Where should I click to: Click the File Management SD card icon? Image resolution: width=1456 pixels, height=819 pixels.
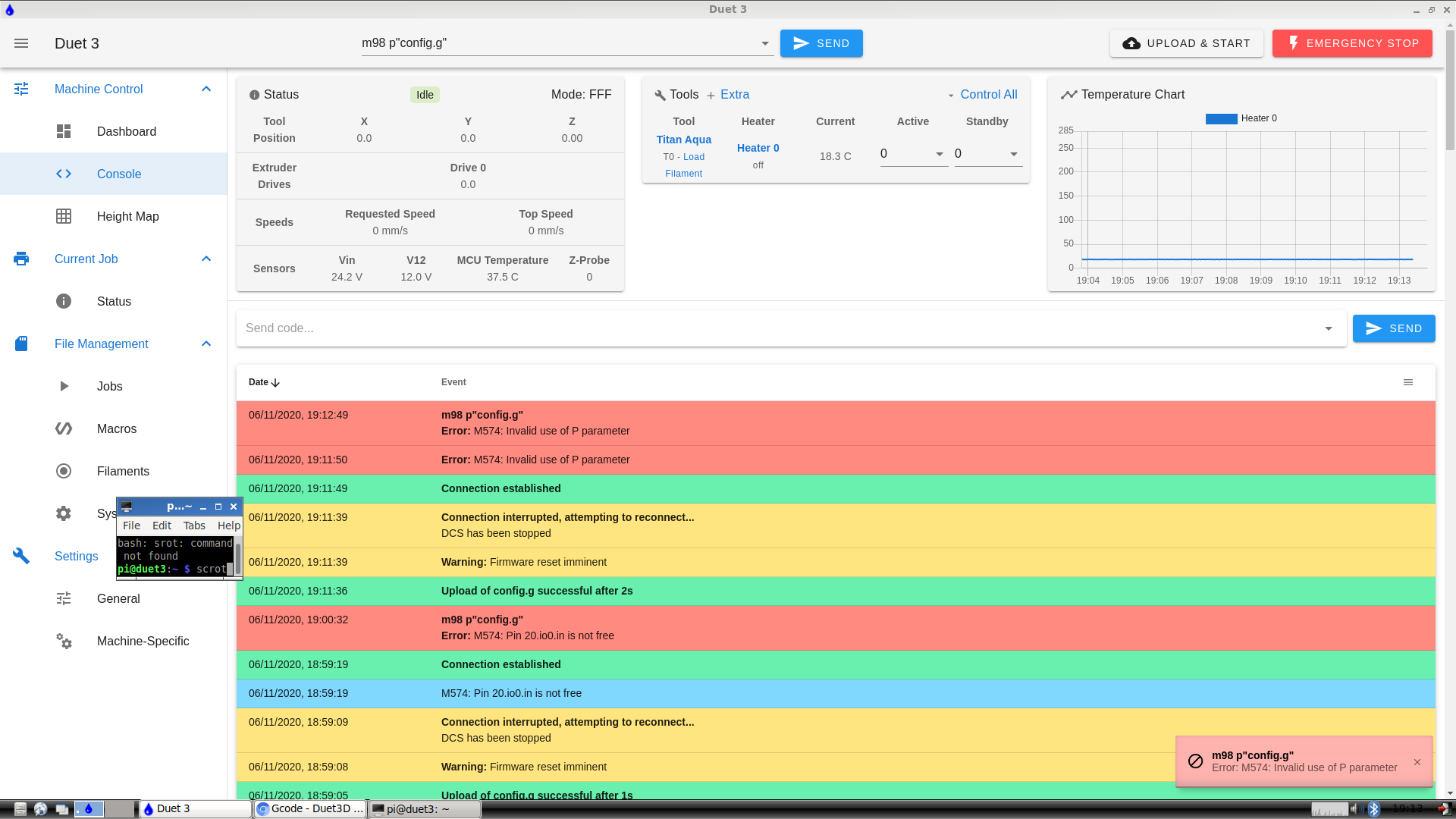pos(21,344)
